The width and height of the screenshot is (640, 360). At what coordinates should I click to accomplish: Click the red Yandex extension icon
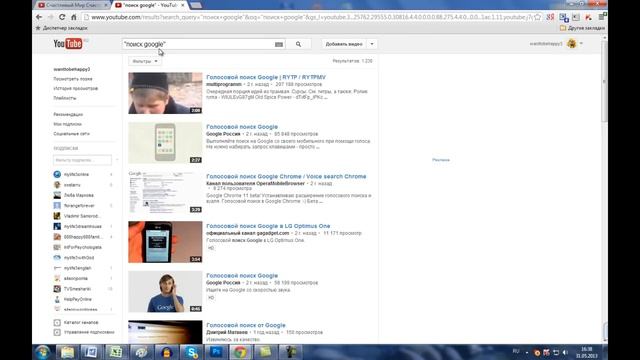[x=550, y=17]
